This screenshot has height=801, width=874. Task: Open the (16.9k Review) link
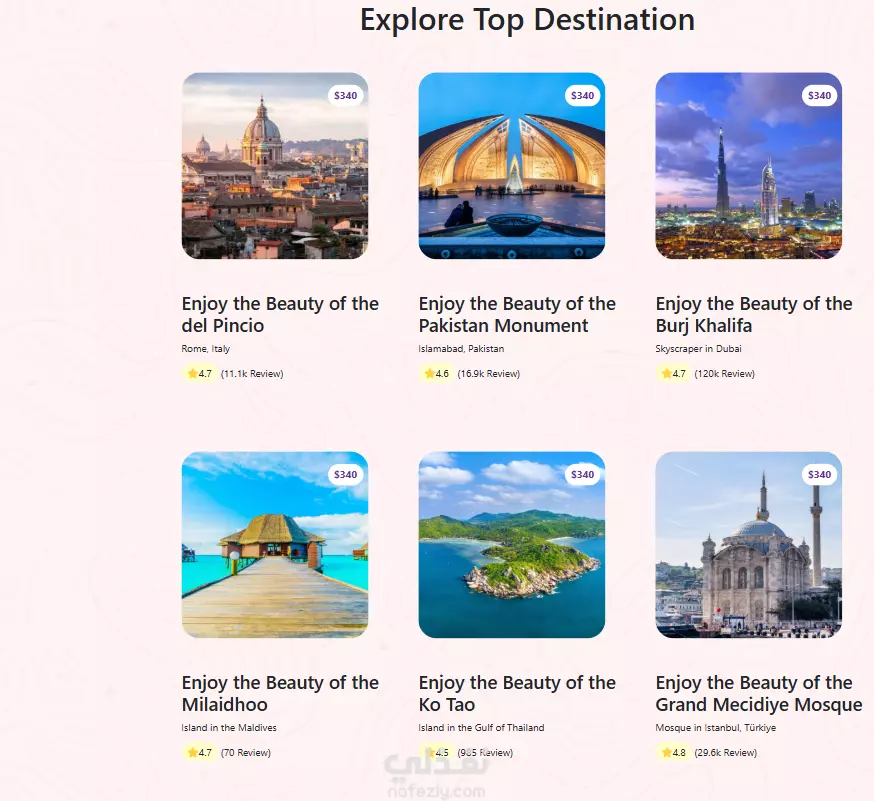click(488, 374)
